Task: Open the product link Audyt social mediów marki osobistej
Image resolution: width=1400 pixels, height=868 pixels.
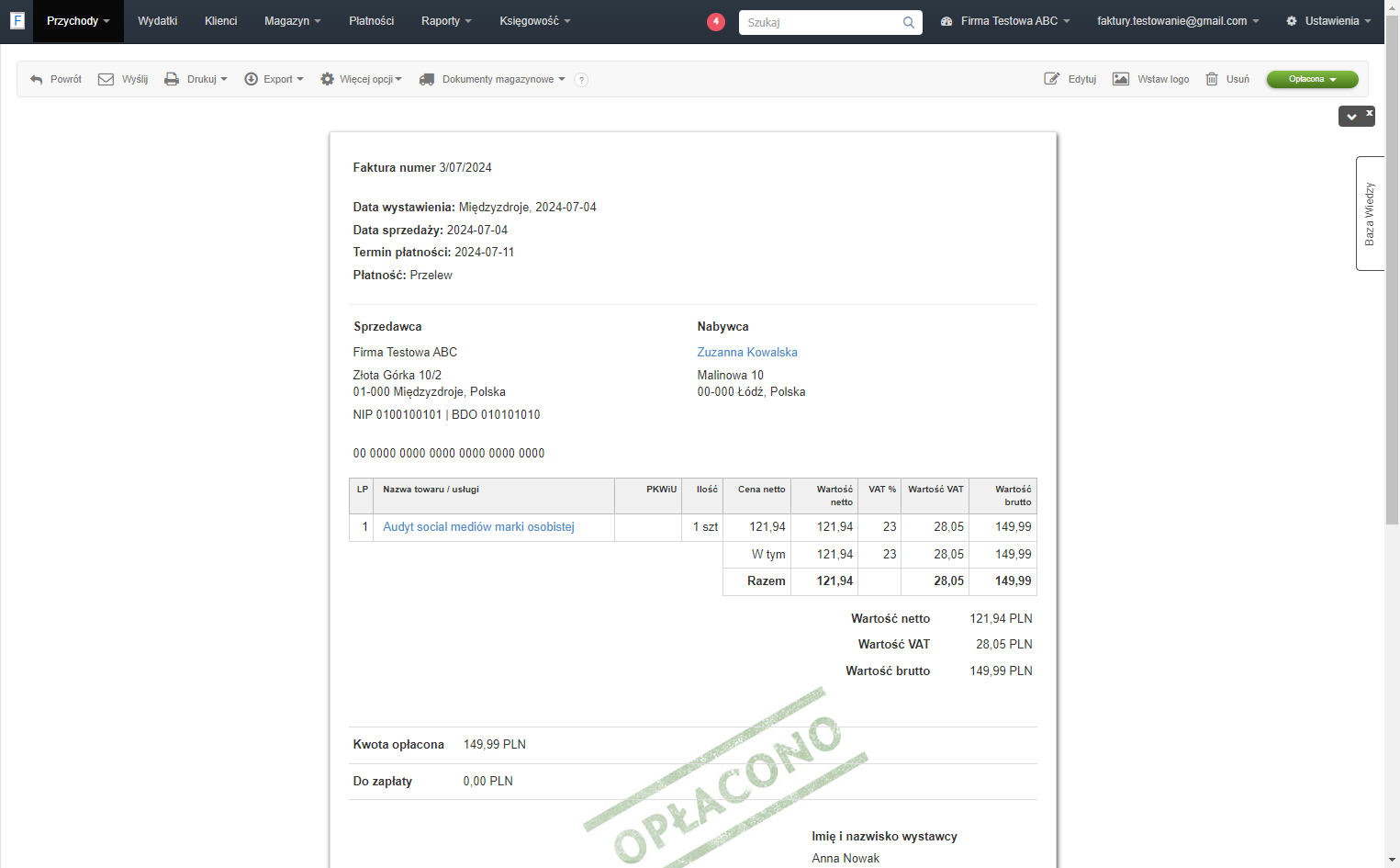Action: tap(478, 526)
